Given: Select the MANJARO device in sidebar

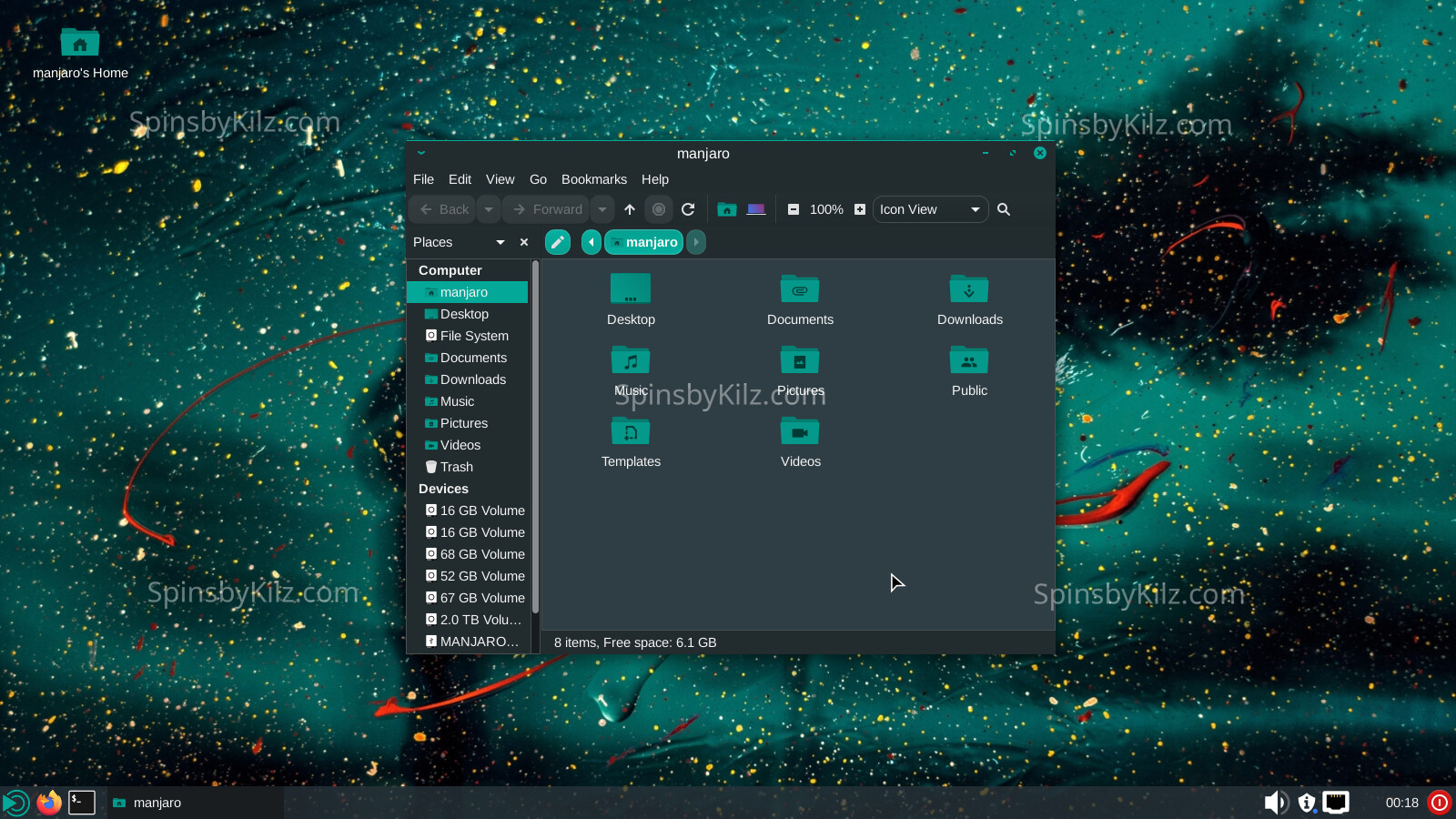Looking at the screenshot, I should tap(468, 642).
